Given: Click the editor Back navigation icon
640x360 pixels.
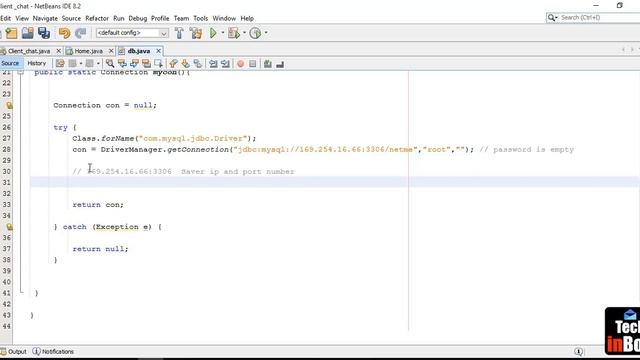Looking at the screenshot, I should pyautogui.click(x=73, y=64).
